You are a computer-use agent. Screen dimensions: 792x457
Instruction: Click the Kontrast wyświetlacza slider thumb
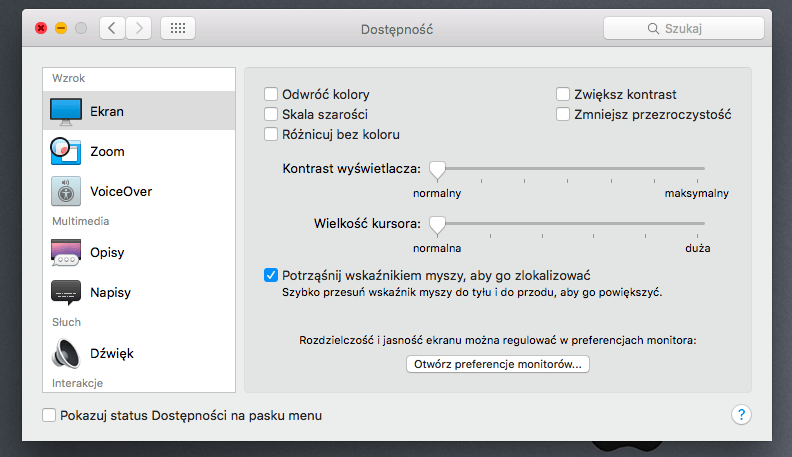click(437, 170)
